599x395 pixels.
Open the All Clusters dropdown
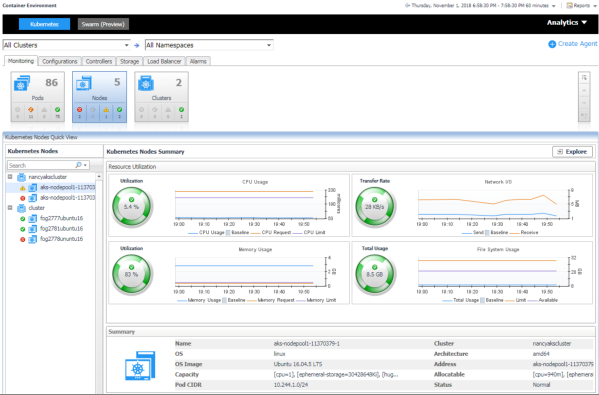[x=66, y=45]
